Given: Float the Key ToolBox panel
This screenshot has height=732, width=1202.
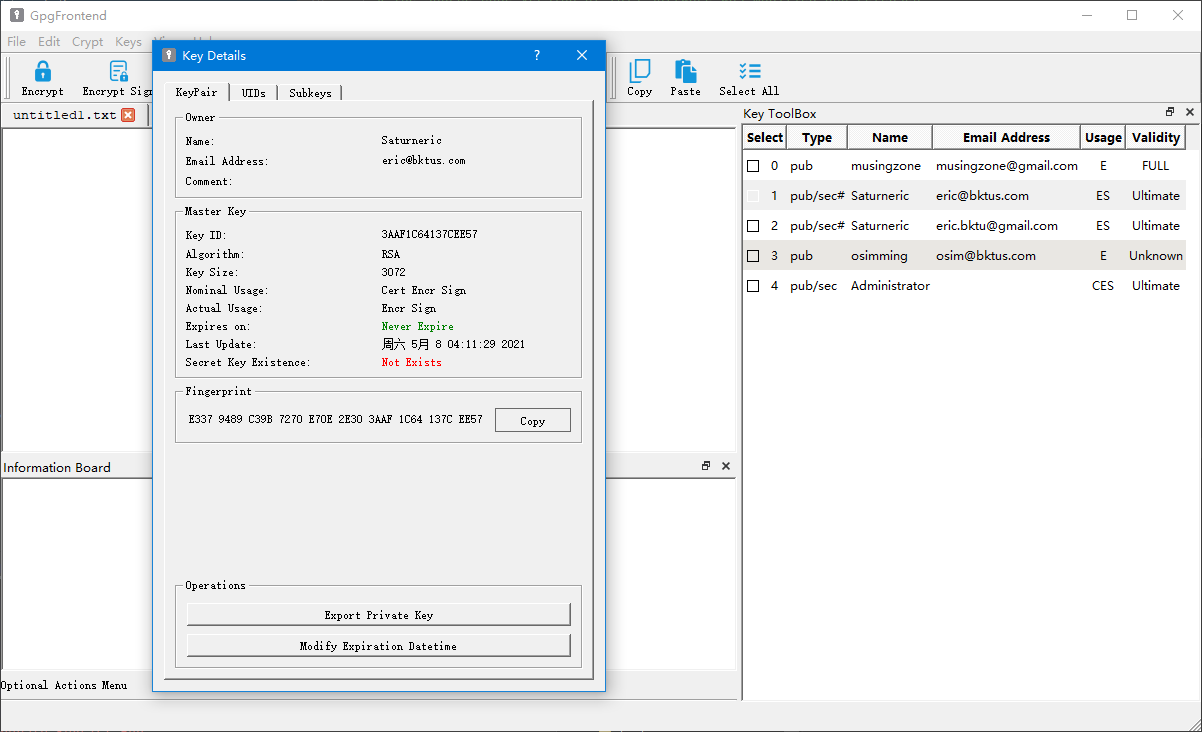Looking at the screenshot, I should 1170,113.
